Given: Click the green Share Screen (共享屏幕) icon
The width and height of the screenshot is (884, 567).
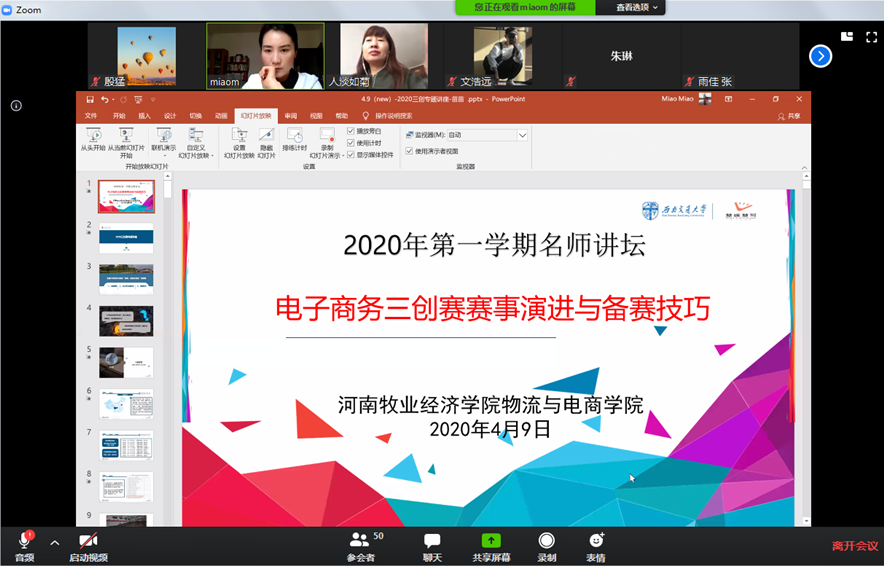Looking at the screenshot, I should pyautogui.click(x=491, y=540).
